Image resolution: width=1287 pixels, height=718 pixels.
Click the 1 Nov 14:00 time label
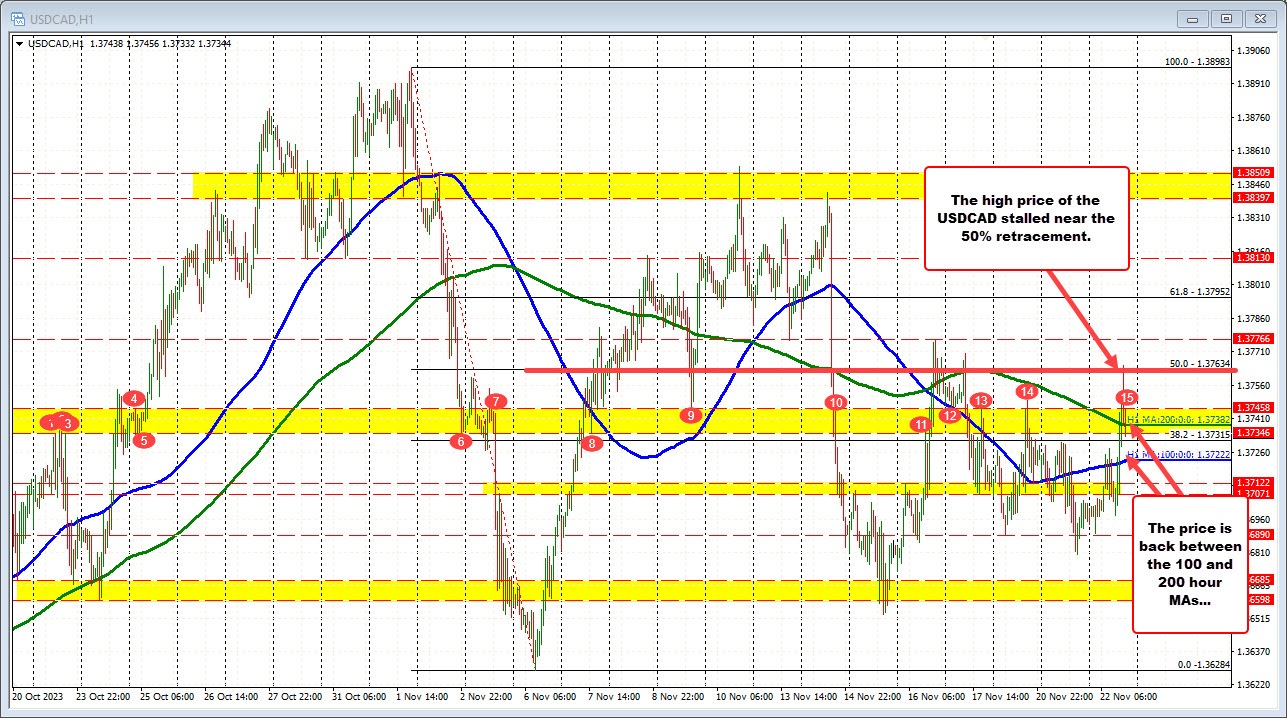click(x=423, y=695)
